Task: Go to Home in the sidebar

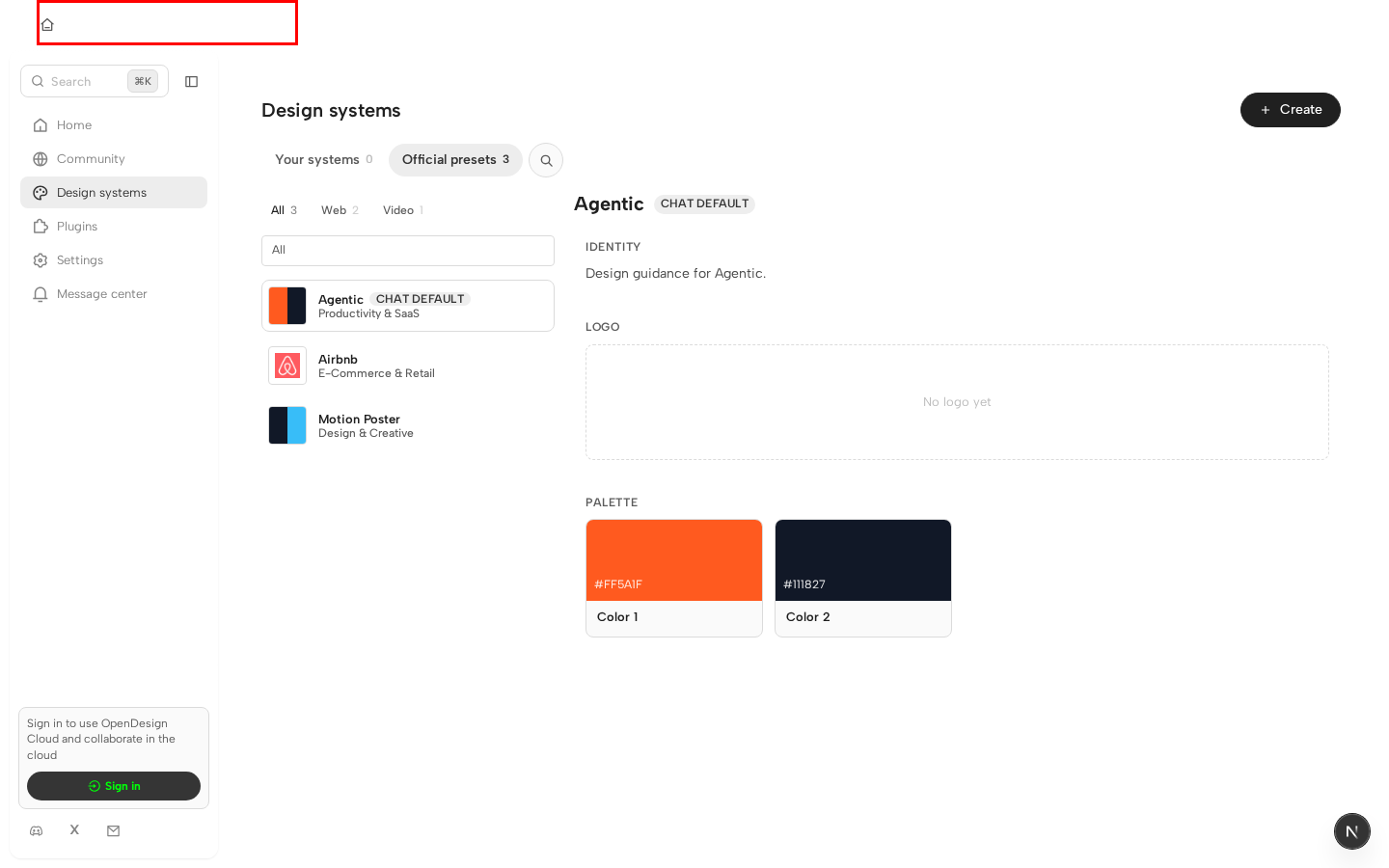Action: [114, 125]
